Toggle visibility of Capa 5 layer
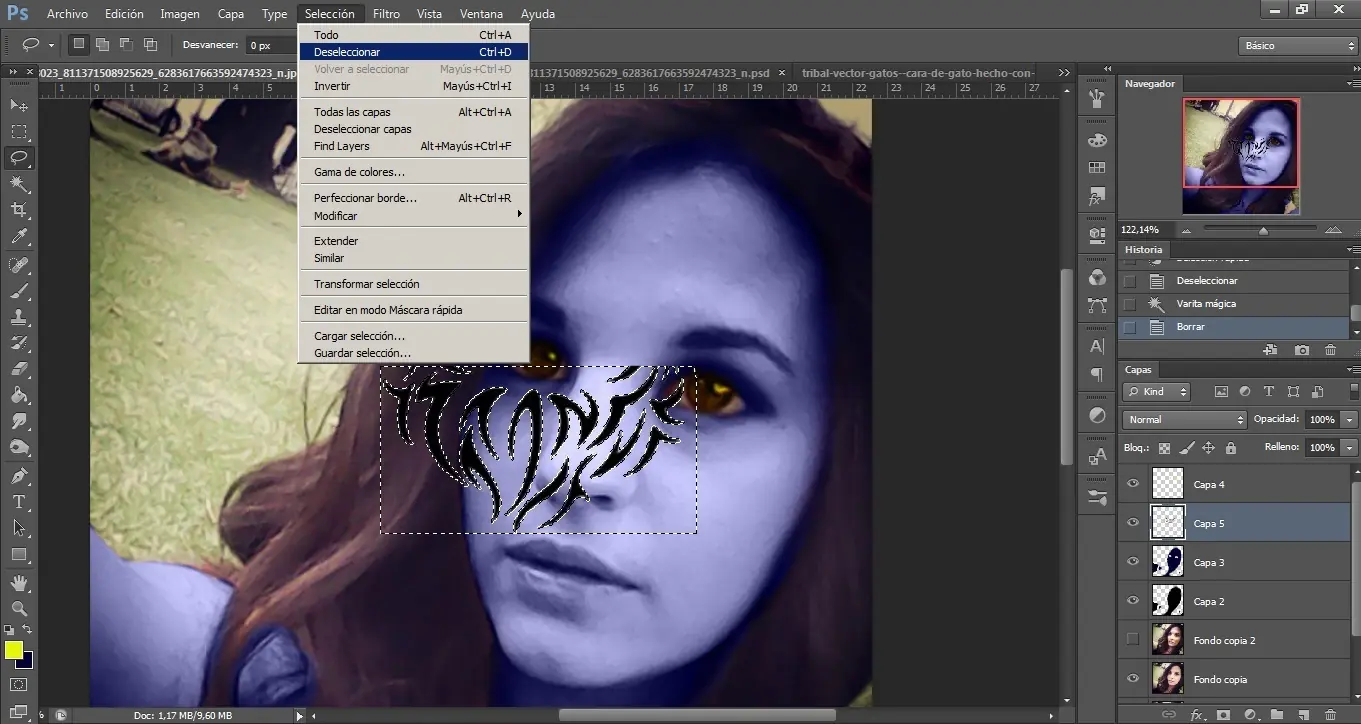This screenshot has height=724, width=1361. pos(1133,523)
